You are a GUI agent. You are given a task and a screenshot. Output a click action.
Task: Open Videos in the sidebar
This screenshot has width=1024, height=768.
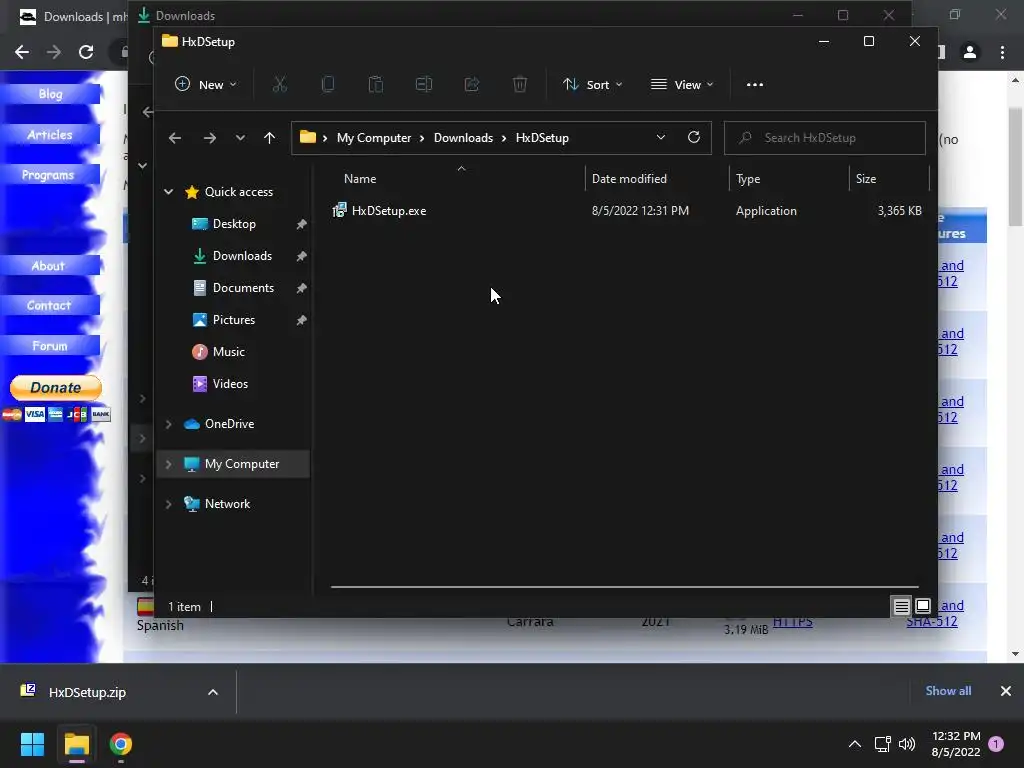coord(230,384)
